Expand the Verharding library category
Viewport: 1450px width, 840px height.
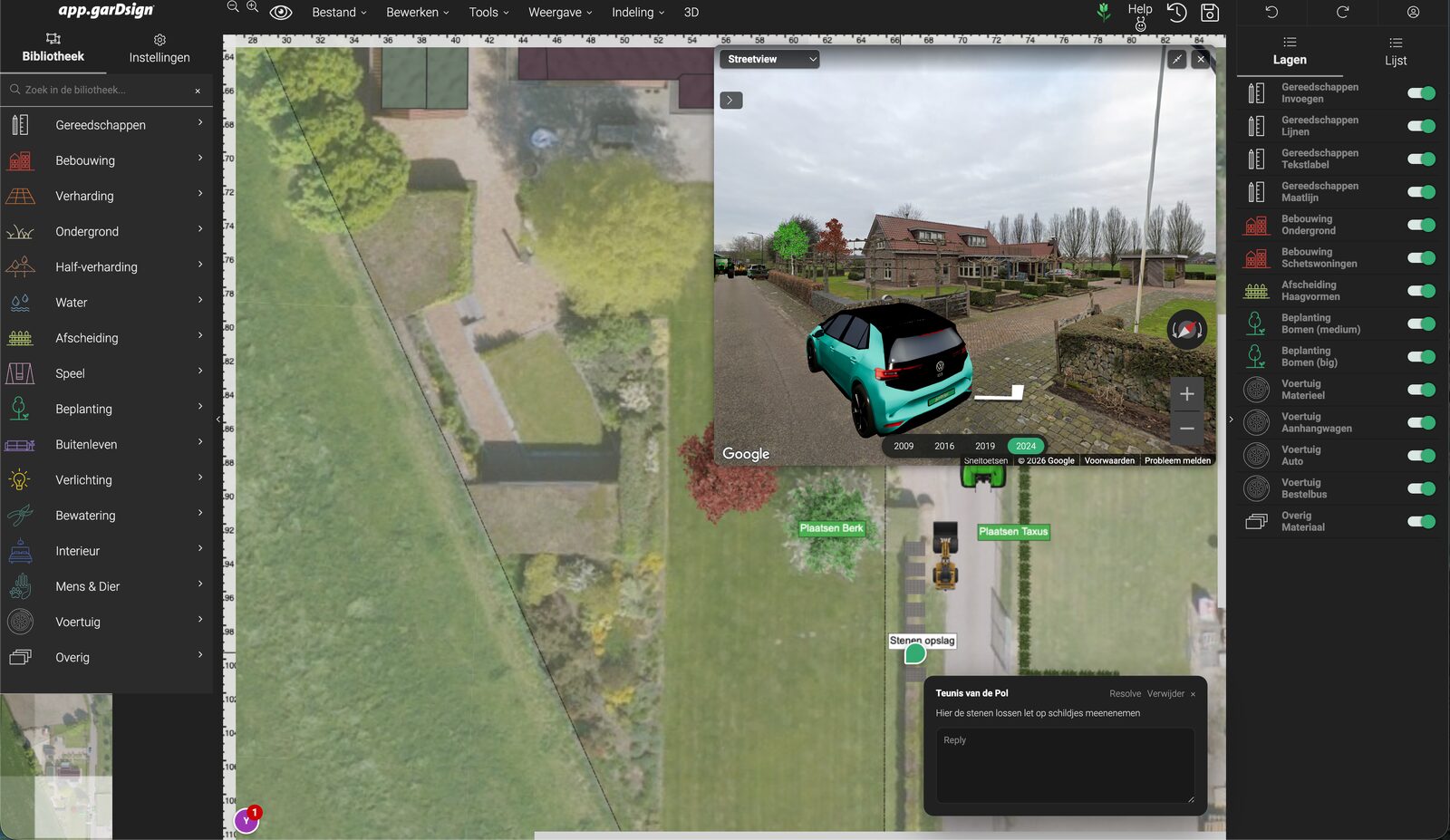click(x=106, y=196)
